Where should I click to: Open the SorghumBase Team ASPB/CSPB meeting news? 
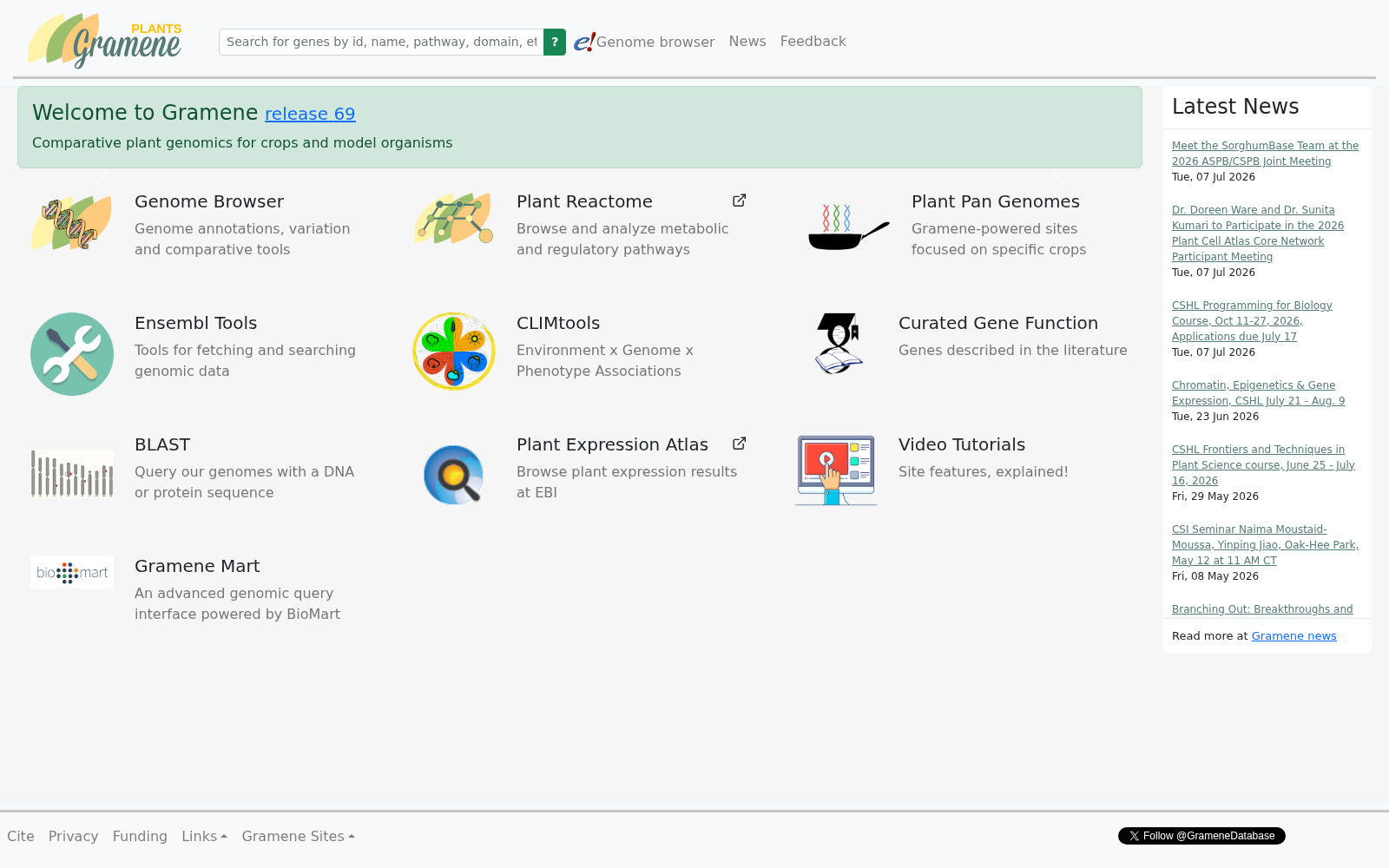[x=1265, y=154]
